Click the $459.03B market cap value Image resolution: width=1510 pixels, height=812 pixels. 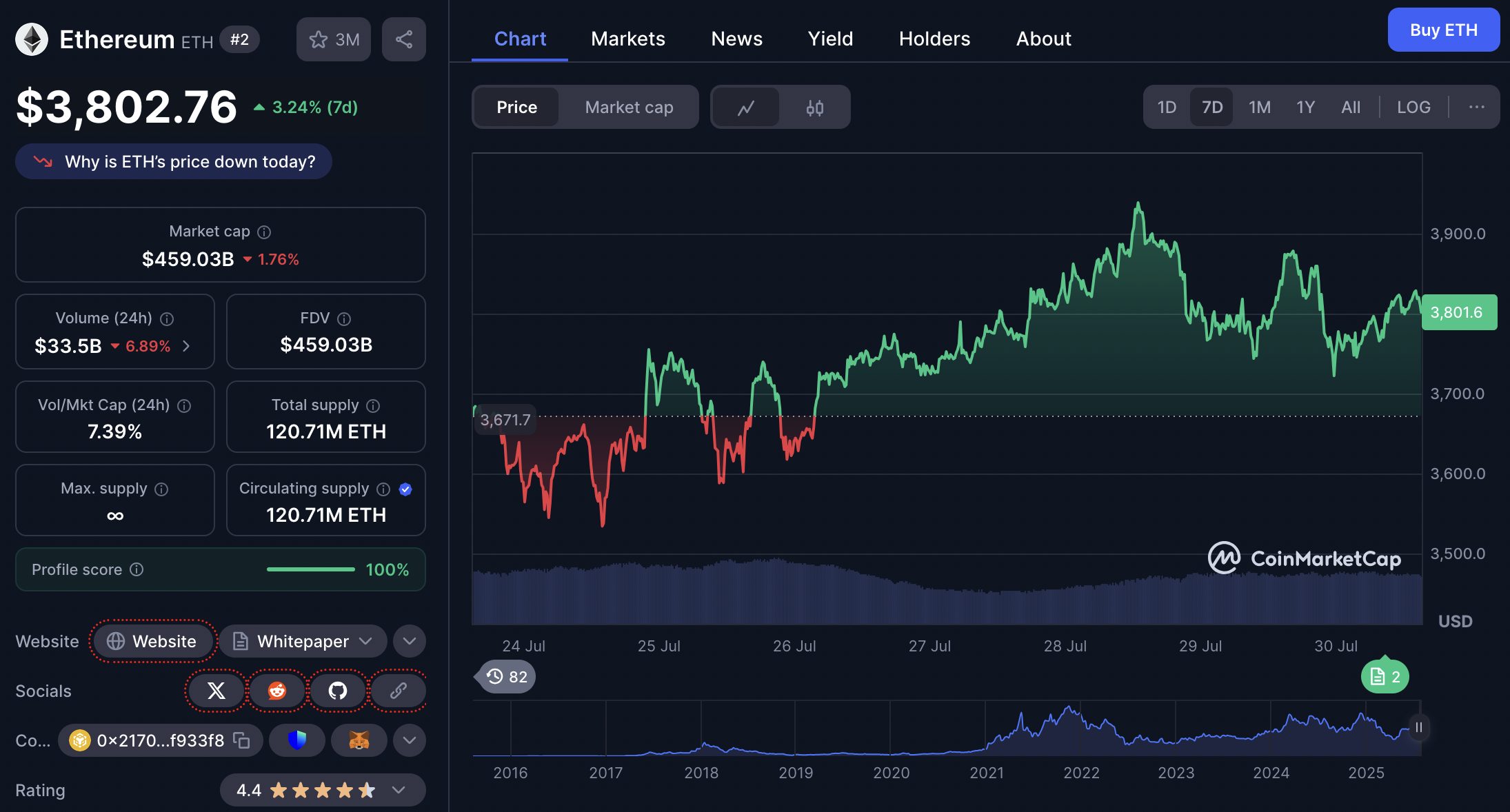188,259
